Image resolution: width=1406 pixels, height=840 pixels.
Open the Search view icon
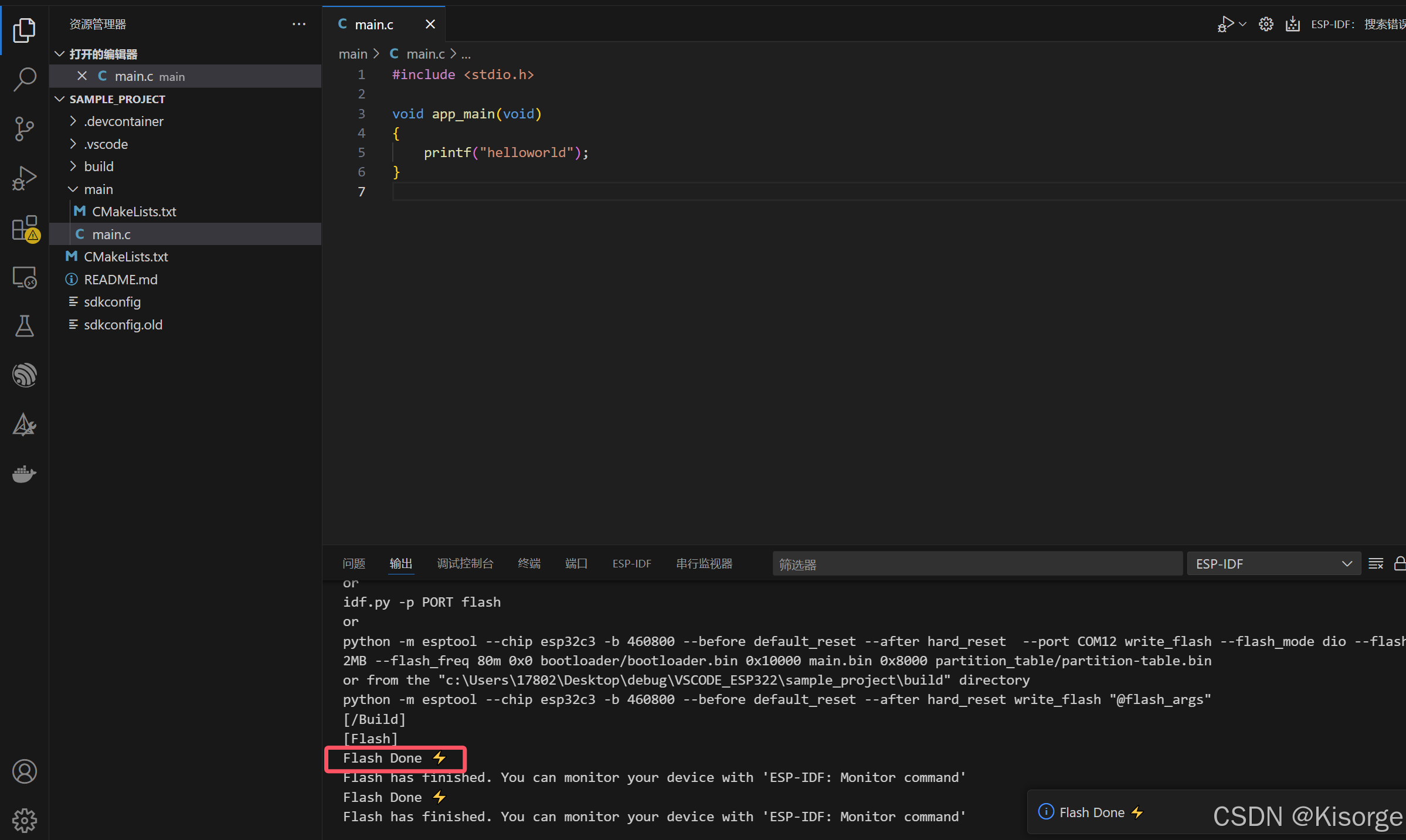24,79
